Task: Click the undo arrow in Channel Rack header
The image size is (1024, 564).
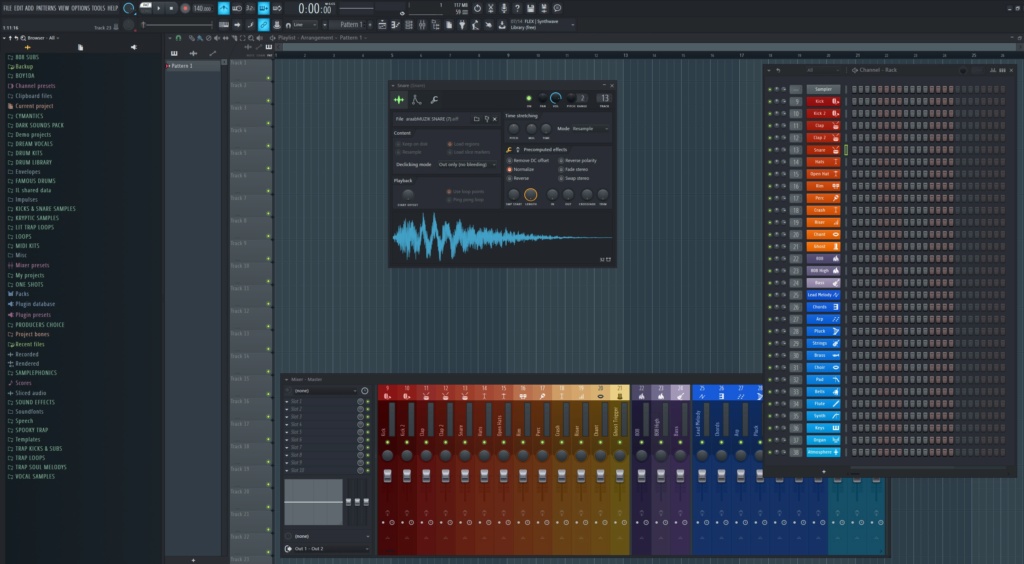Action: 778,70
